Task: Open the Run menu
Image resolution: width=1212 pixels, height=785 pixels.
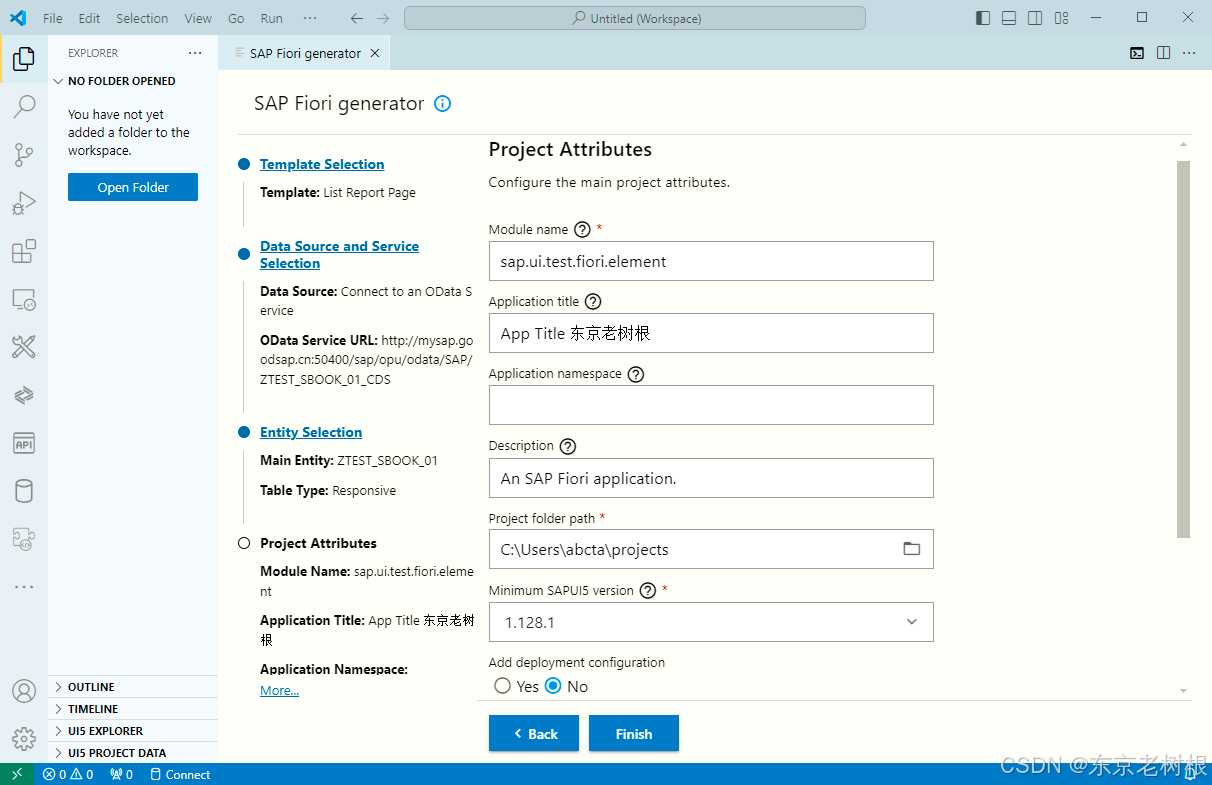Action: [271, 18]
